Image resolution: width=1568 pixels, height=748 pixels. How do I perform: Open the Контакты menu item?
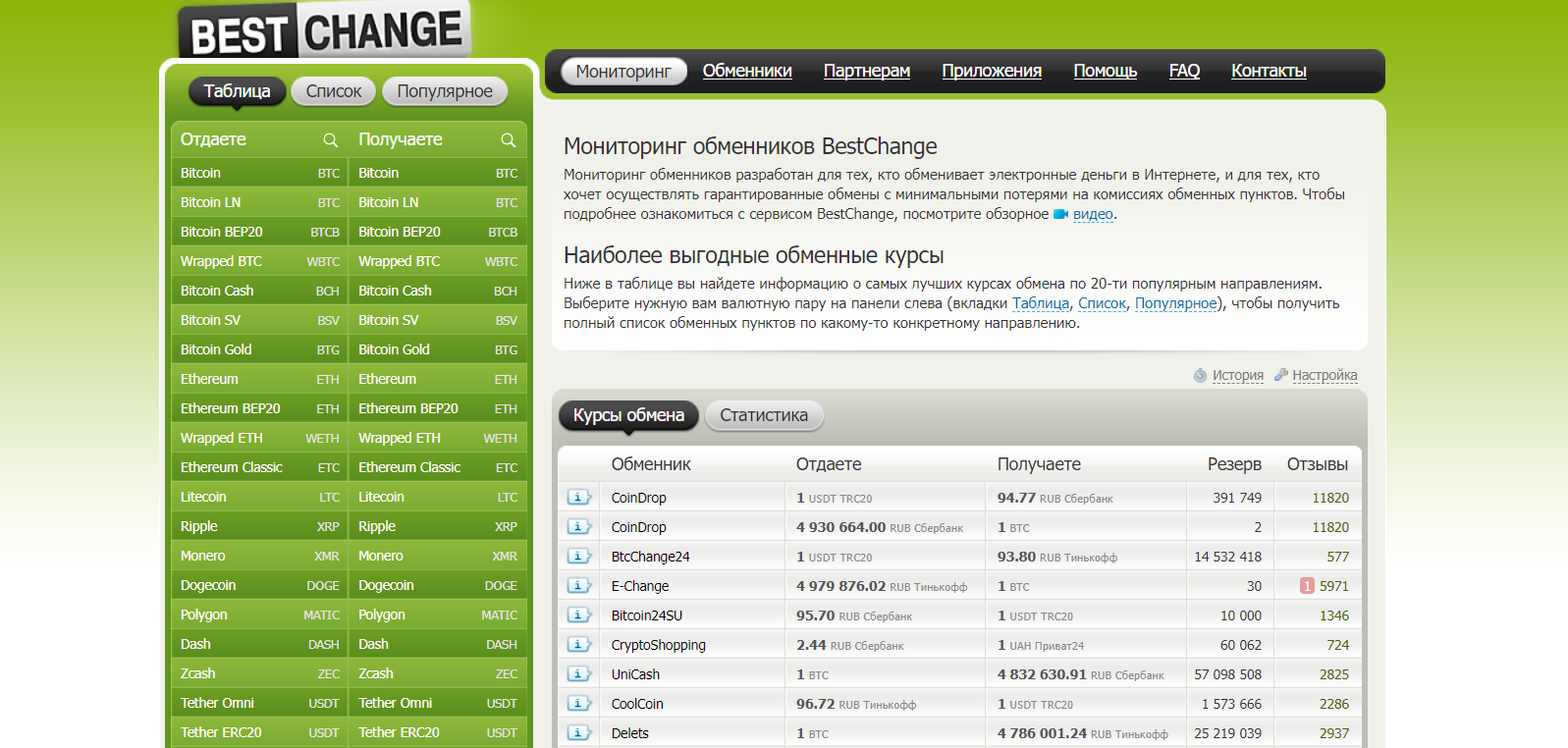[x=1269, y=71]
